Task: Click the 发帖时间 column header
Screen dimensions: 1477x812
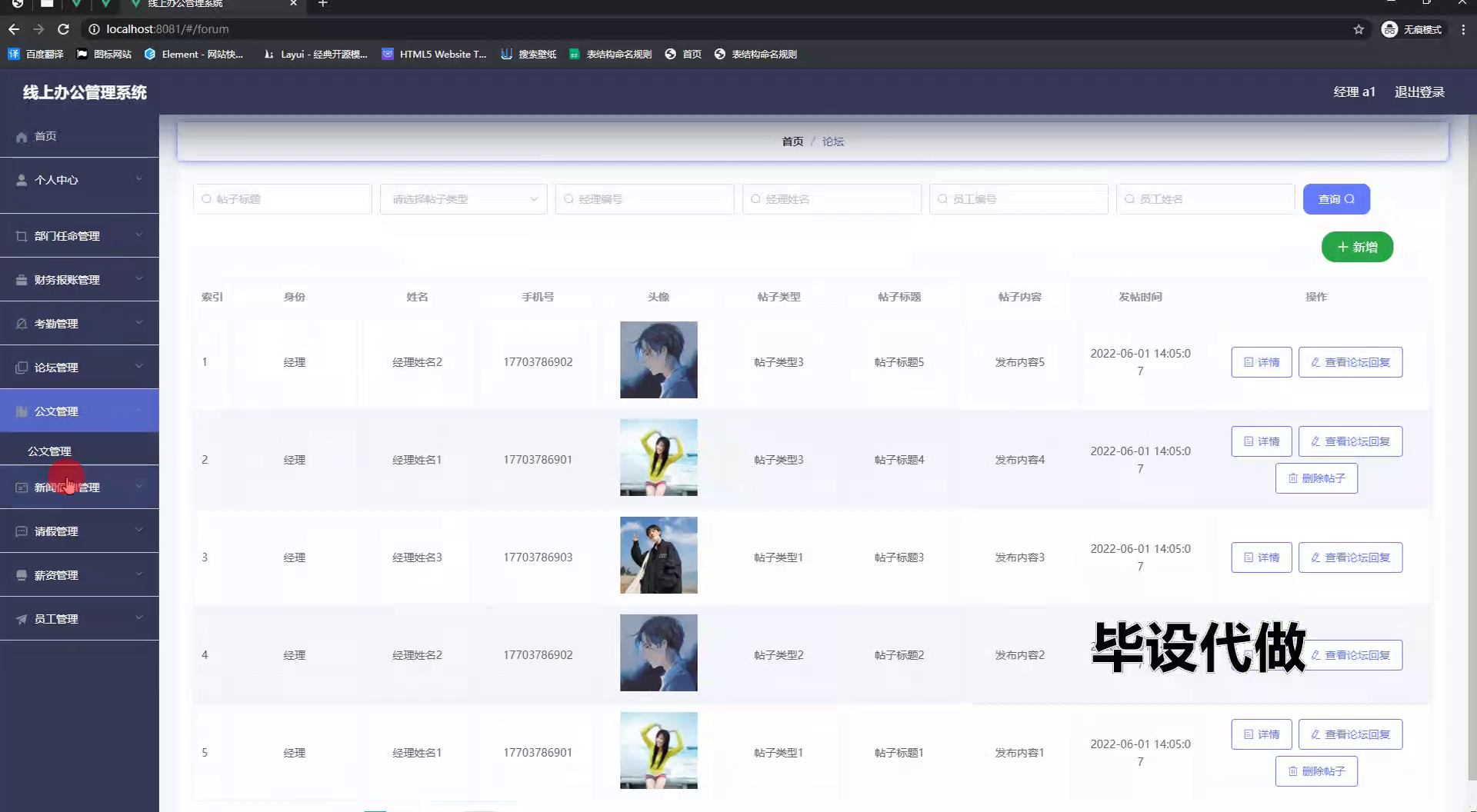Action: 1140,297
